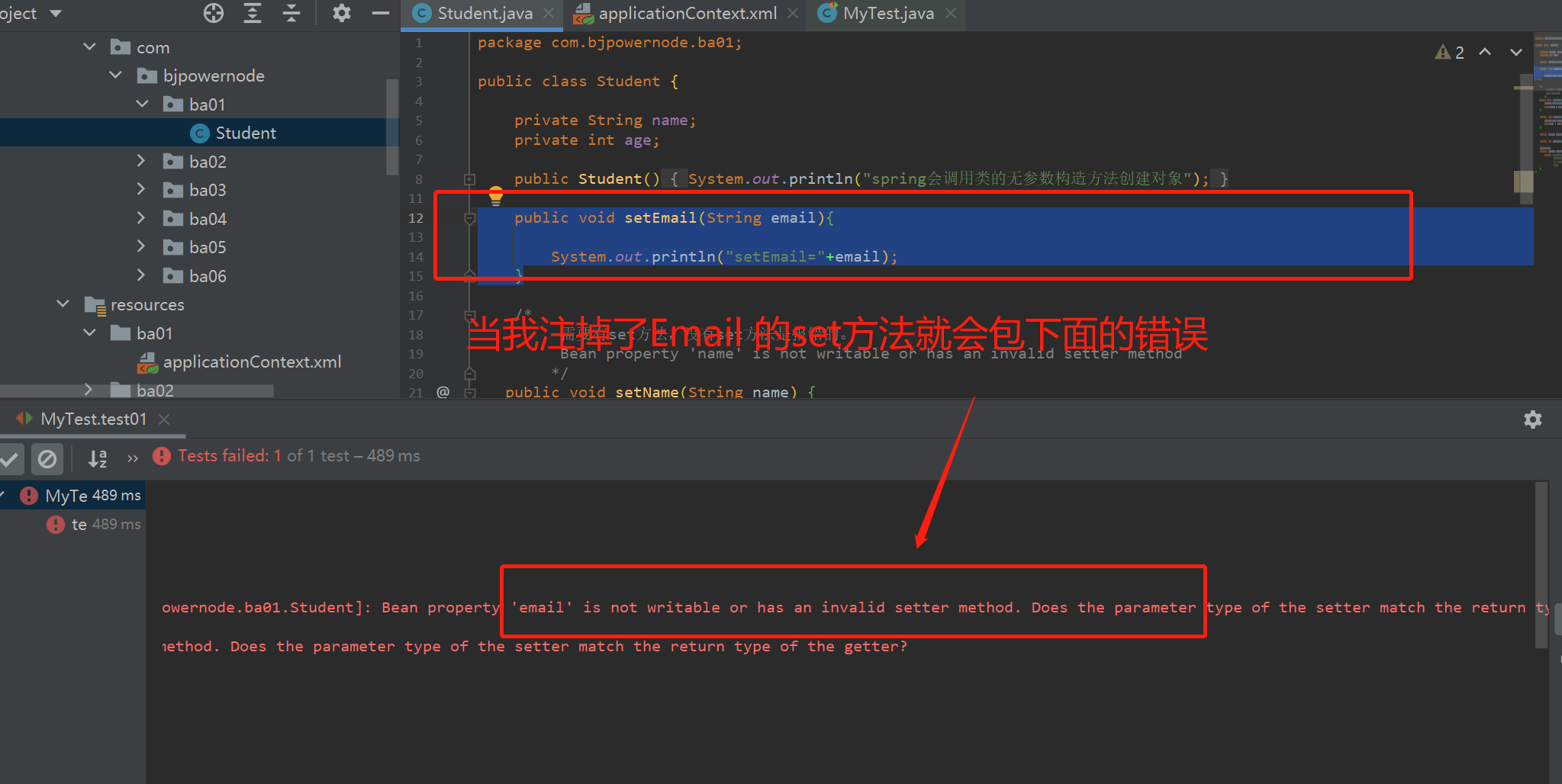This screenshot has height=784, width=1562.
Task: Click the yellow lightbulb quick-fix icon
Action: click(x=496, y=196)
